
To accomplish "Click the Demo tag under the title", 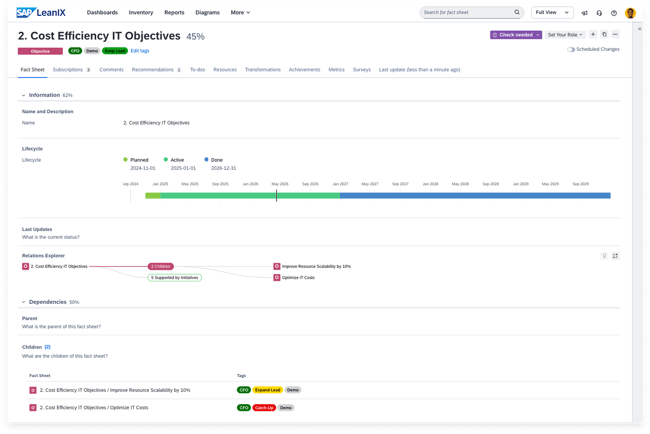I will [x=92, y=51].
